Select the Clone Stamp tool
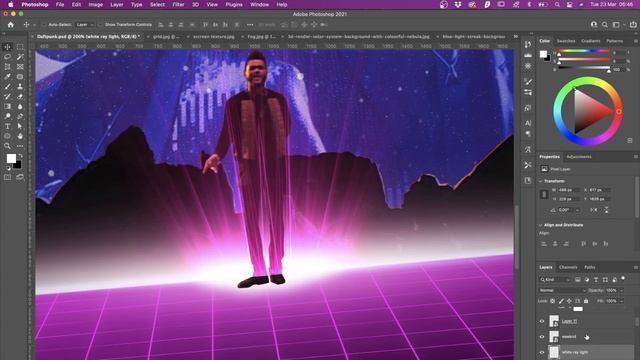The image size is (640, 360). [20, 87]
